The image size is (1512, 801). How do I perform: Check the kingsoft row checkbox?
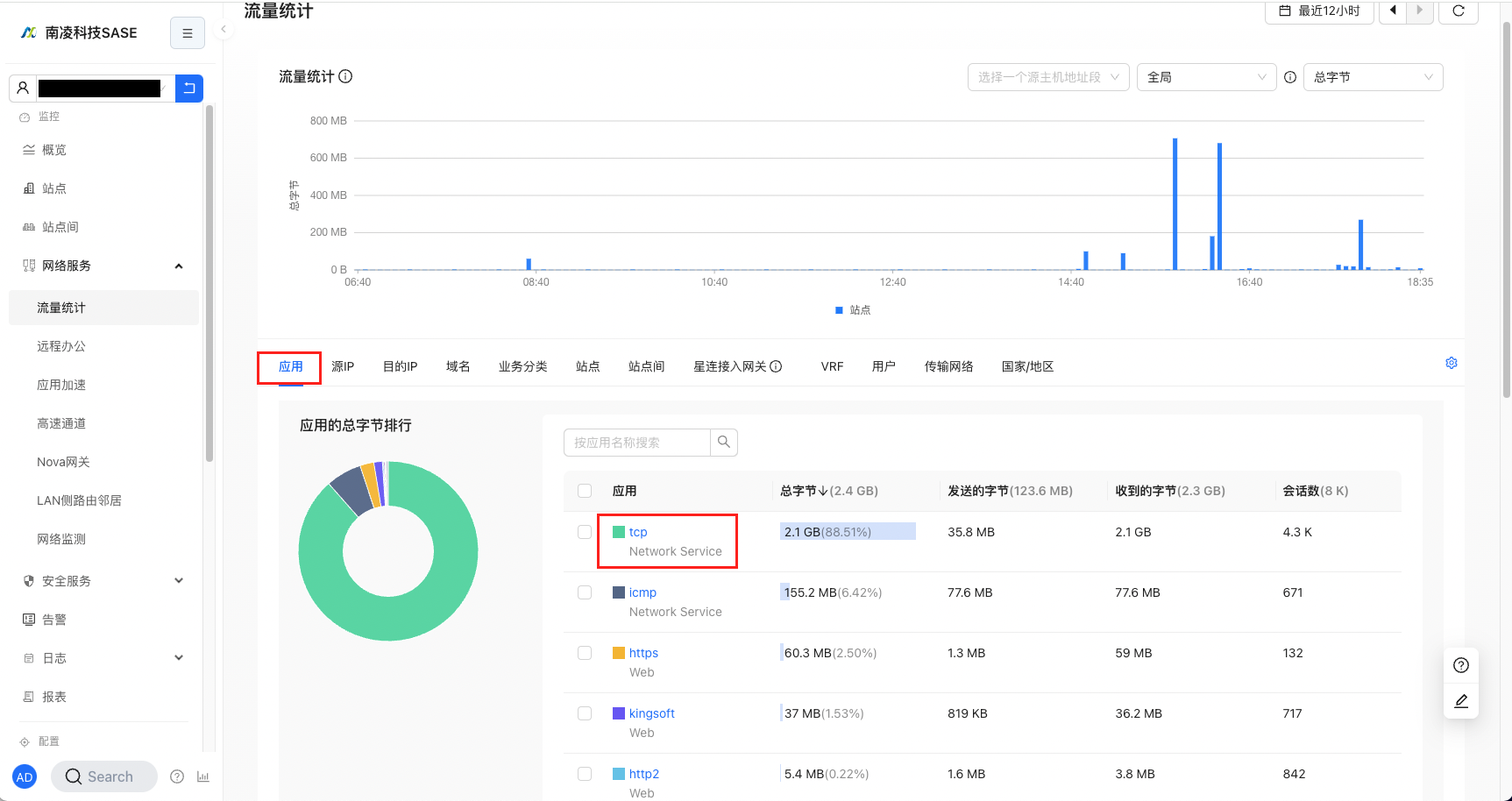(x=585, y=713)
